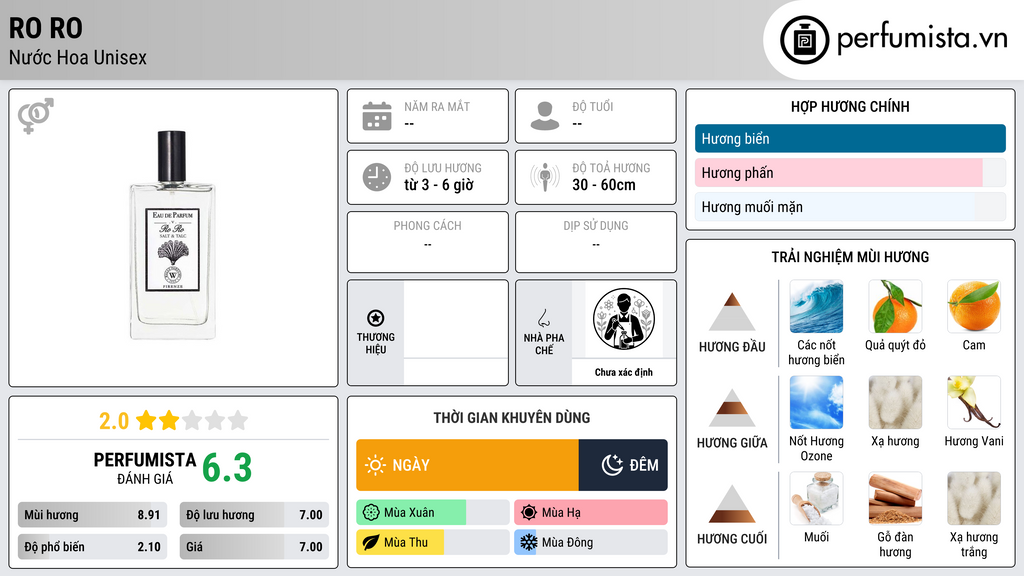This screenshot has height=576, width=1024.
Task: Click the Xạ hương musk image
Action: click(x=895, y=402)
